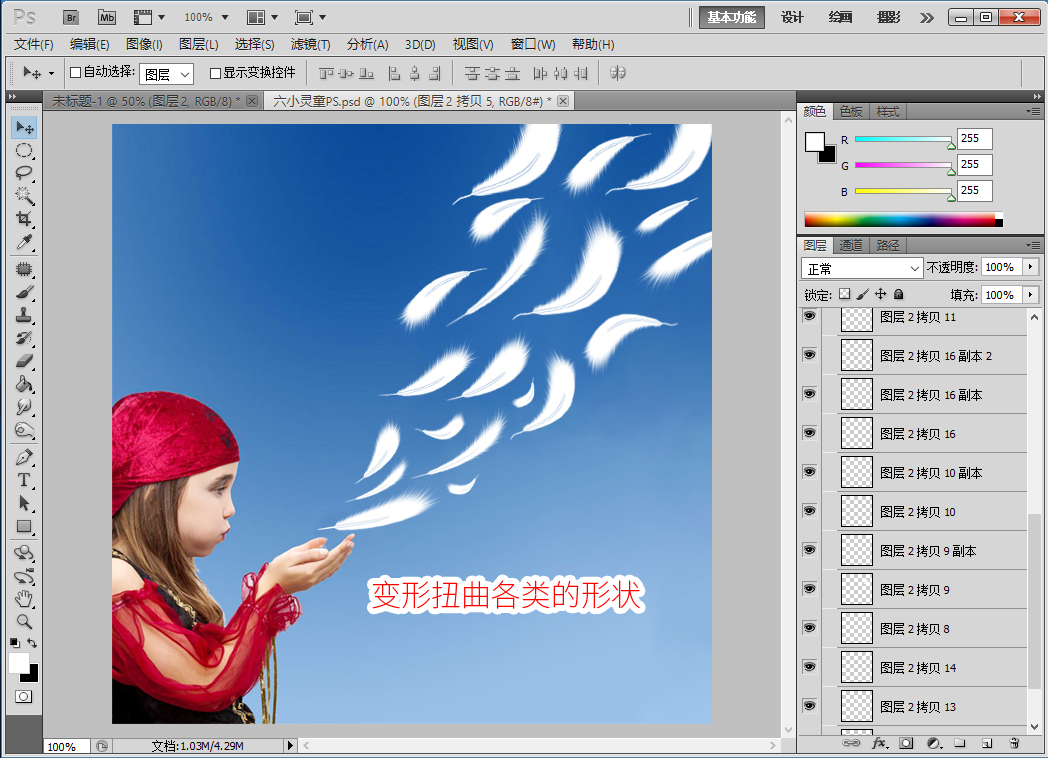Hide layer 图层 2 拷贝 16 副本
The height and width of the screenshot is (758, 1048).
tap(810, 393)
